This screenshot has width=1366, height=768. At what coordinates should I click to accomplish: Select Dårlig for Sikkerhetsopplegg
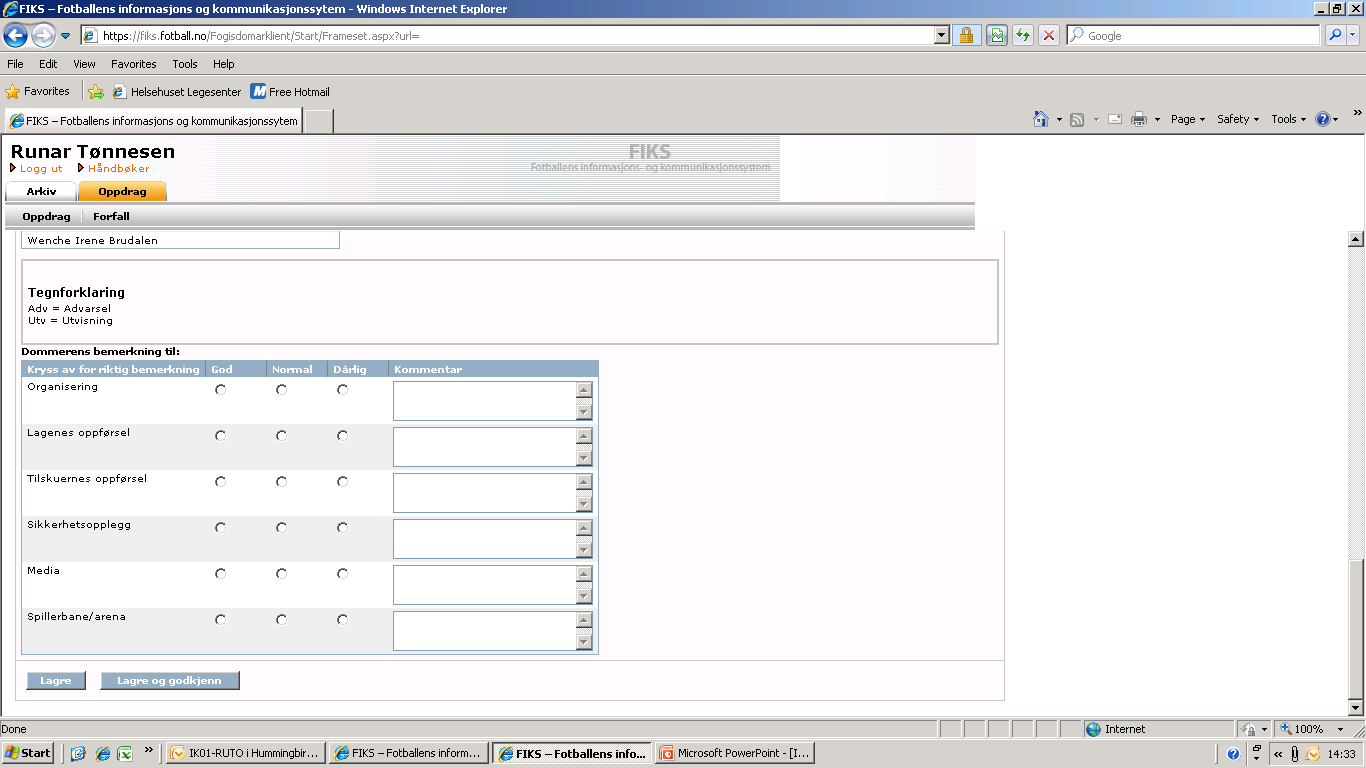click(x=343, y=528)
